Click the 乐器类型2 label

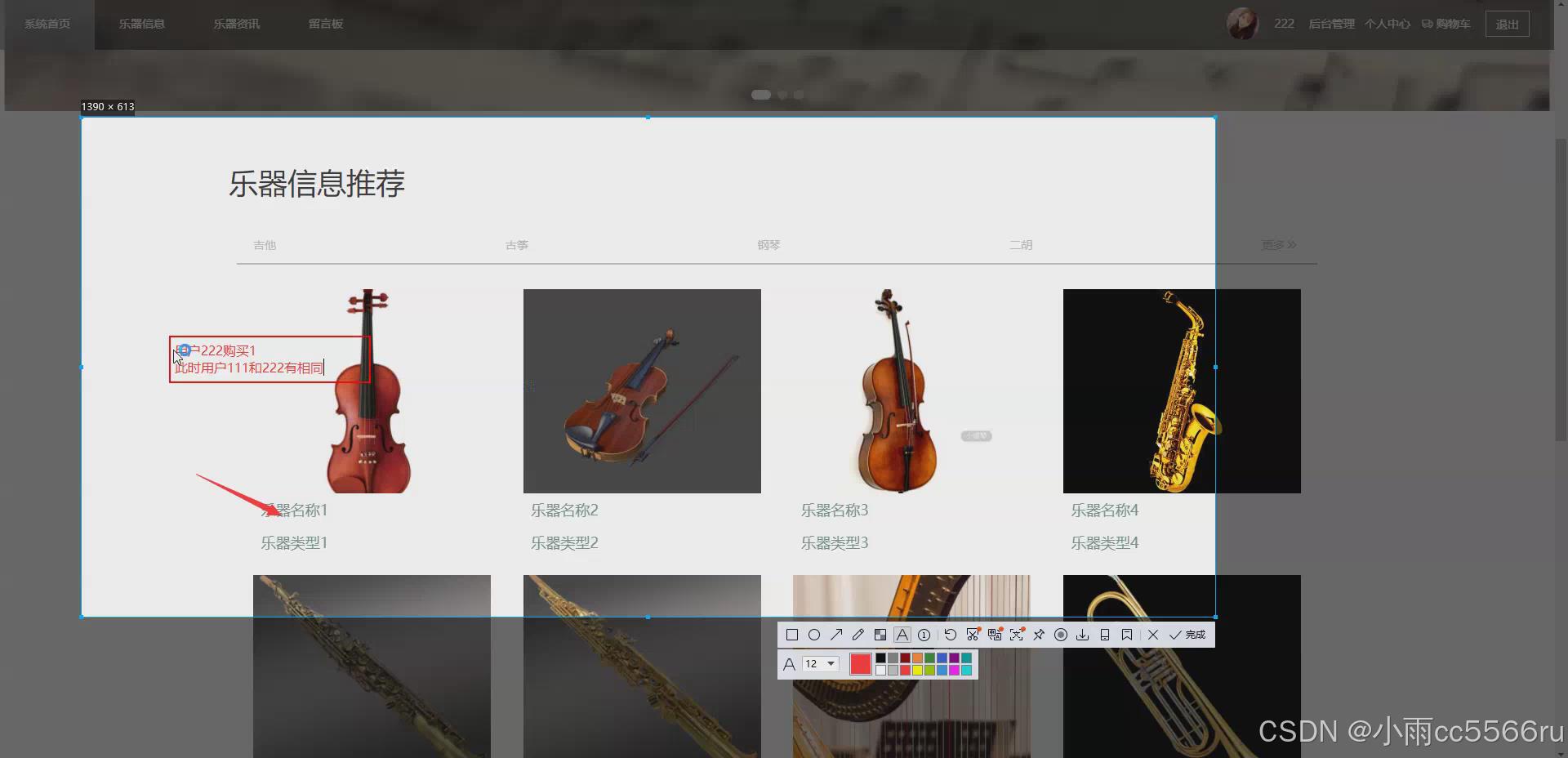[x=564, y=543]
